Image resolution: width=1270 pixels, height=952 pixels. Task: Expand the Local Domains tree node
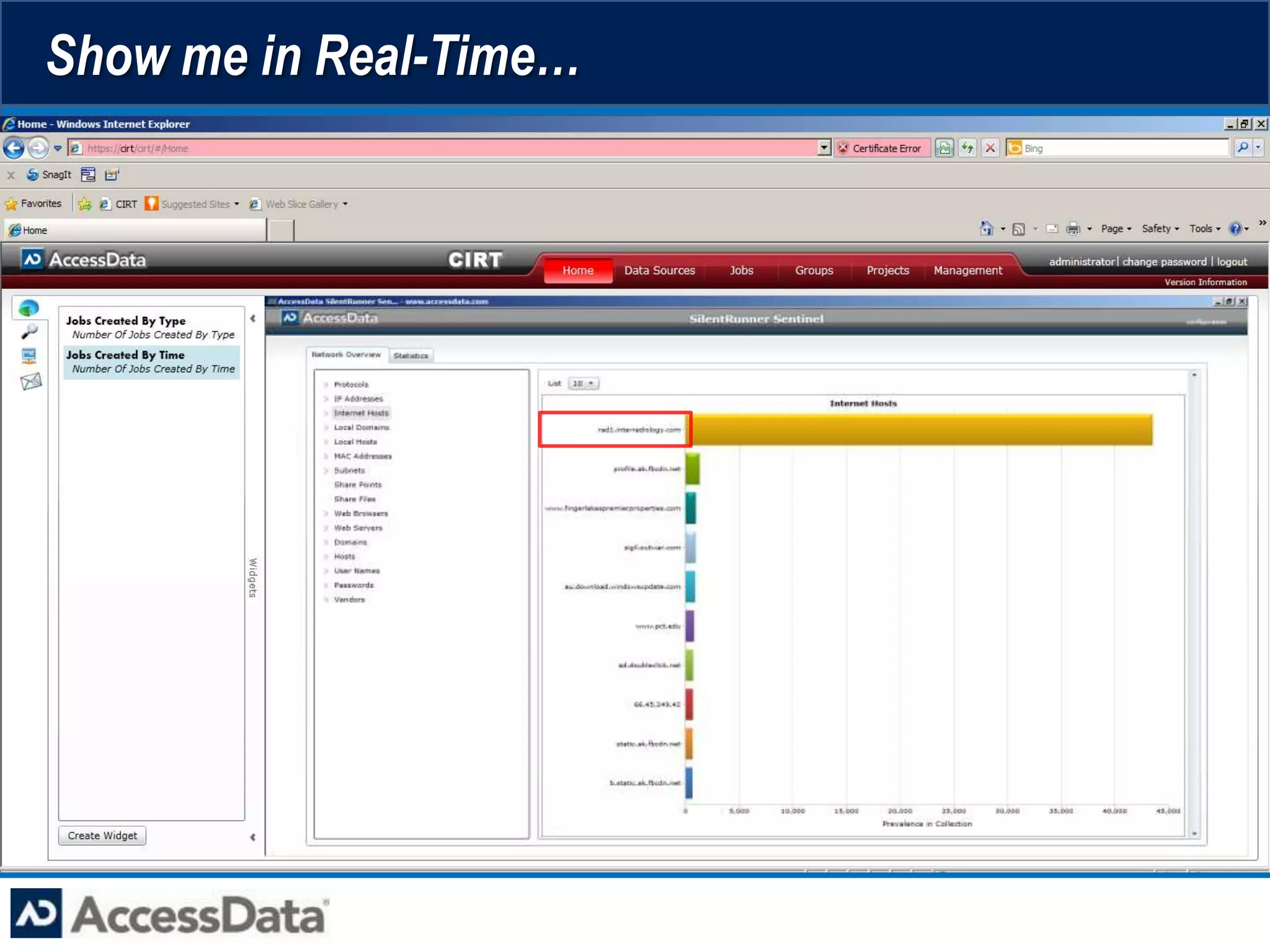(x=326, y=428)
